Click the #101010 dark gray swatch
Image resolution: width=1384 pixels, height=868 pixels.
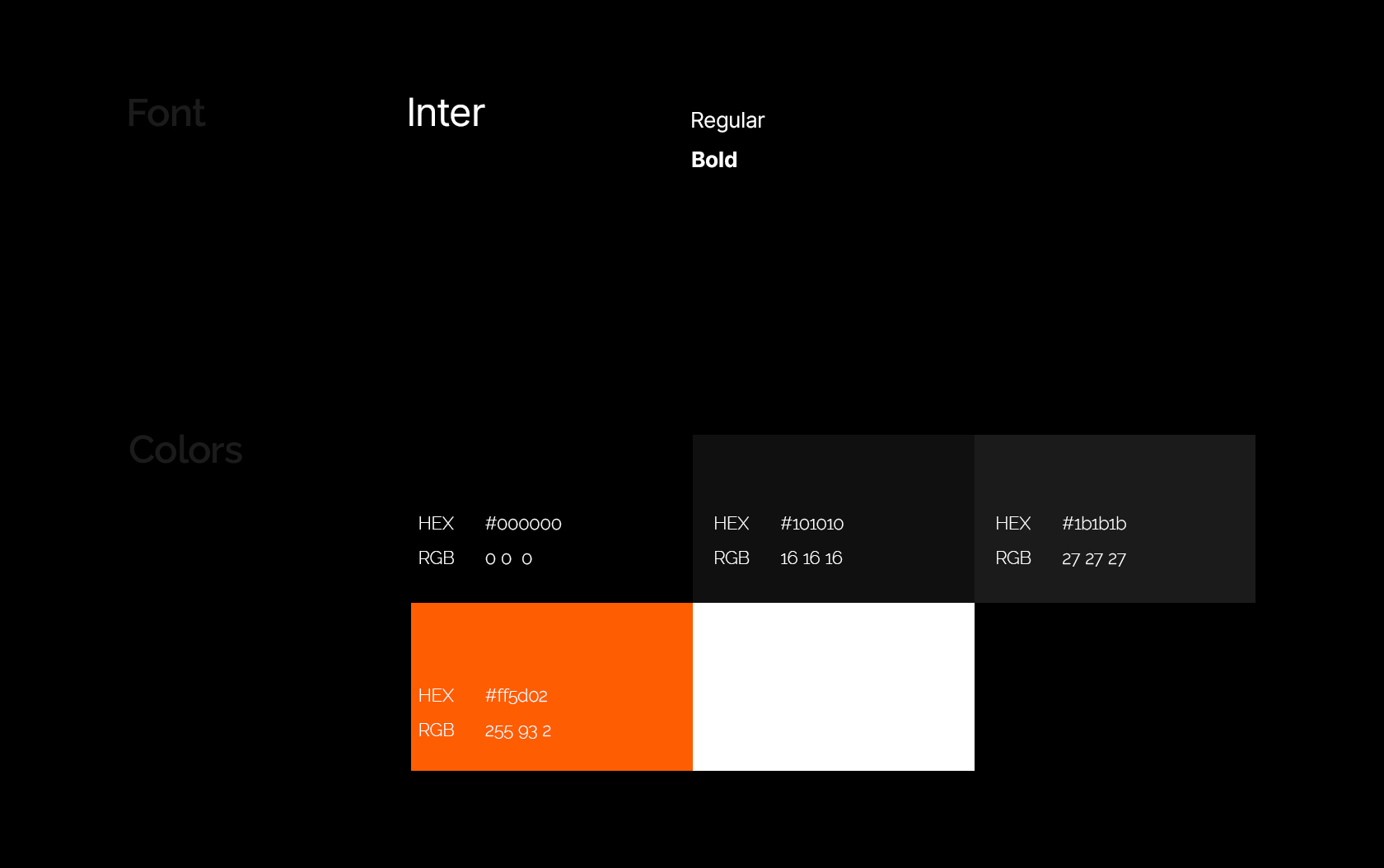(833, 474)
